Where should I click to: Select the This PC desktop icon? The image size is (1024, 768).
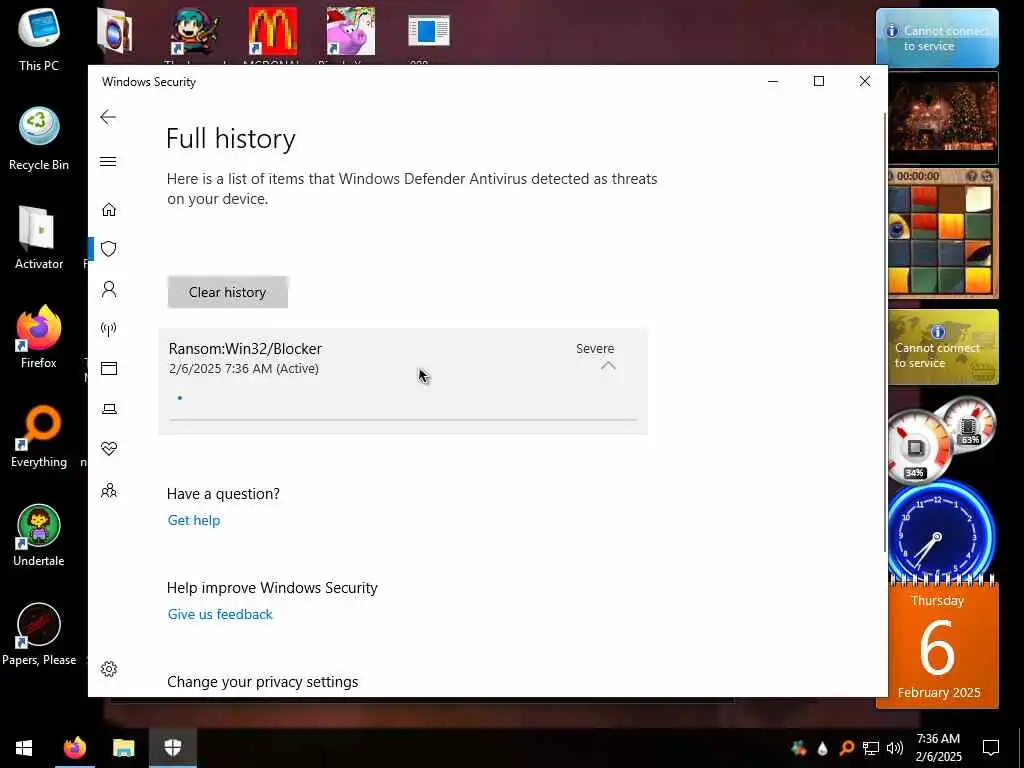click(x=39, y=39)
